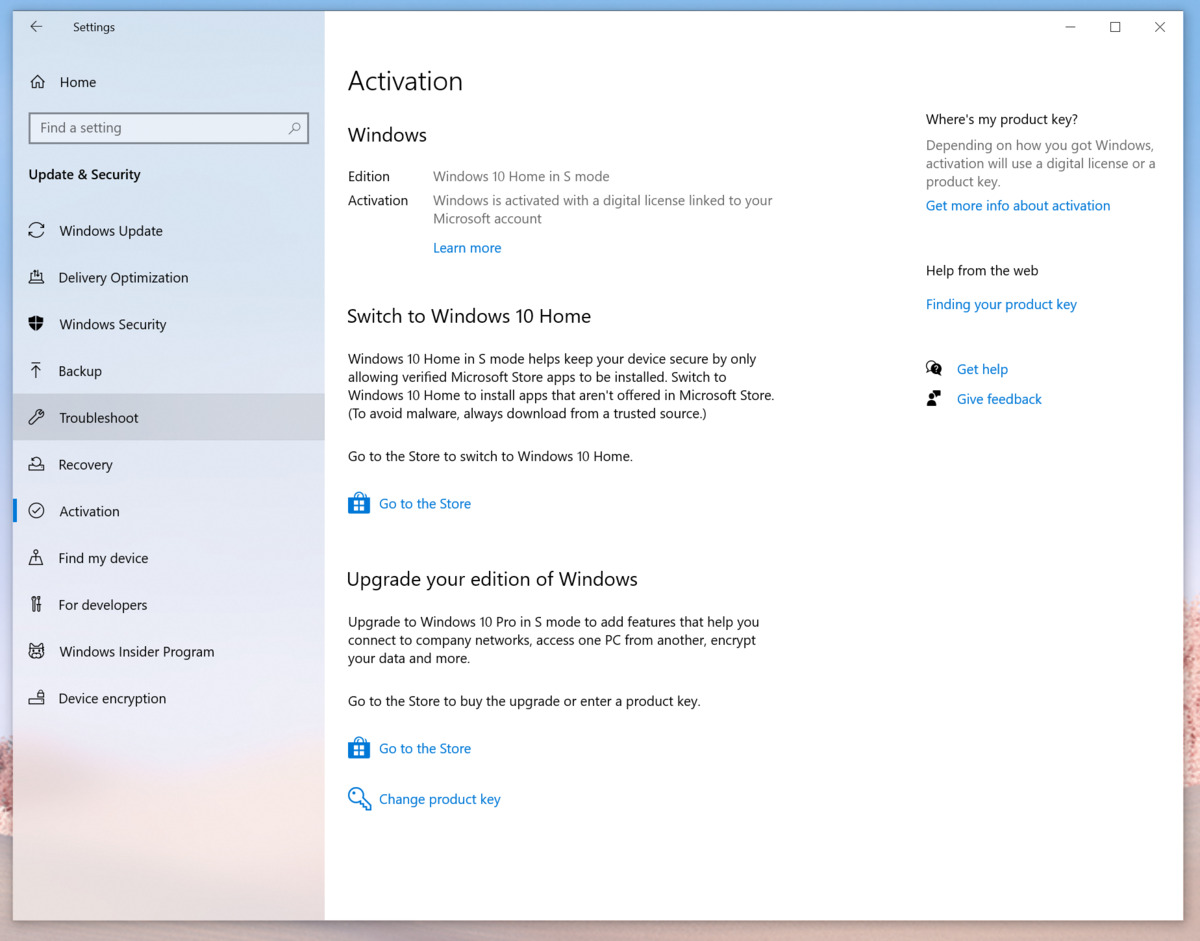
Task: Click the Give feedback person icon
Action: (x=934, y=398)
